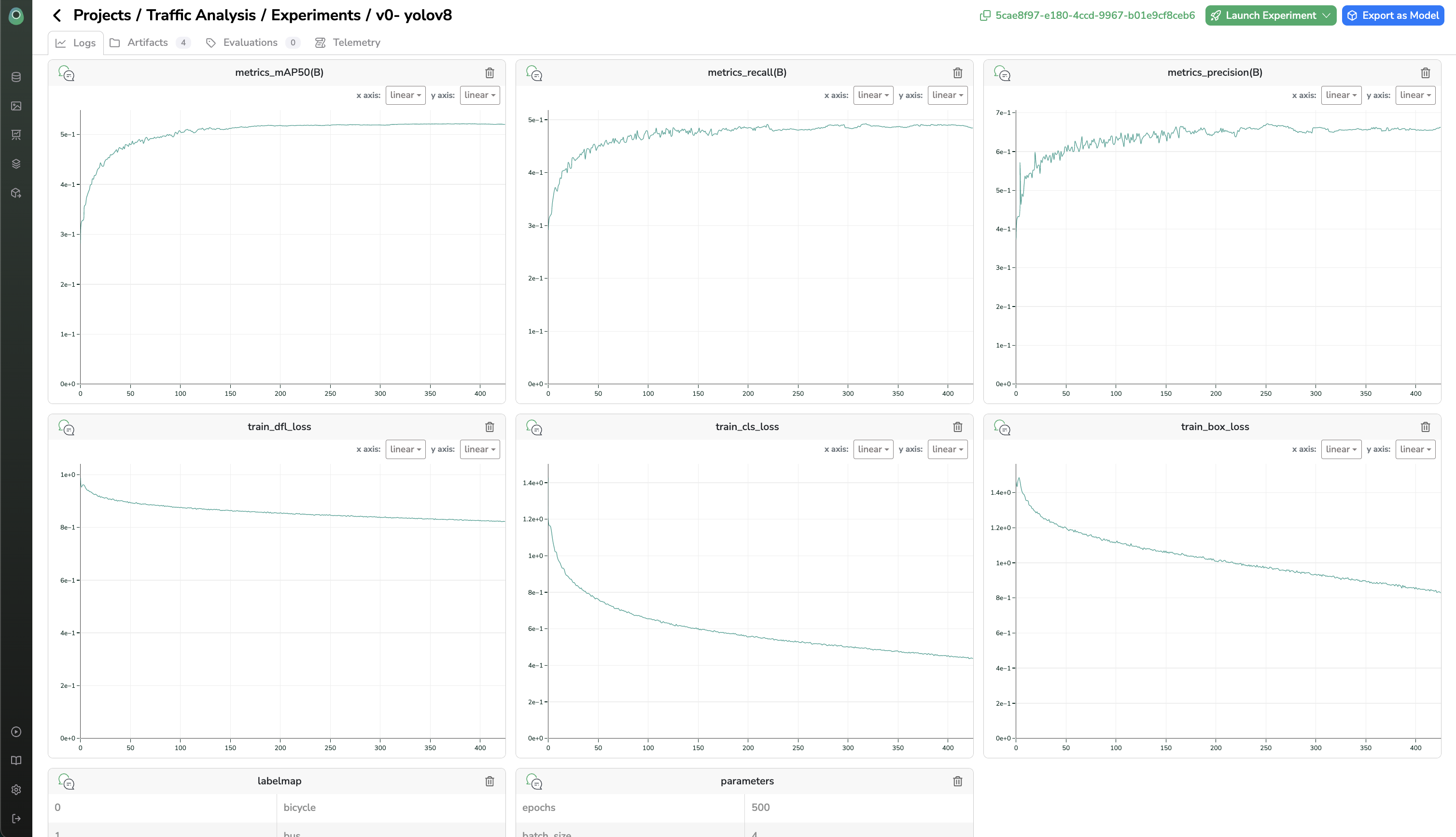Open x axis dropdown of metrics_mAP50(B)
Viewport: 1456px width, 837px height.
click(x=405, y=96)
